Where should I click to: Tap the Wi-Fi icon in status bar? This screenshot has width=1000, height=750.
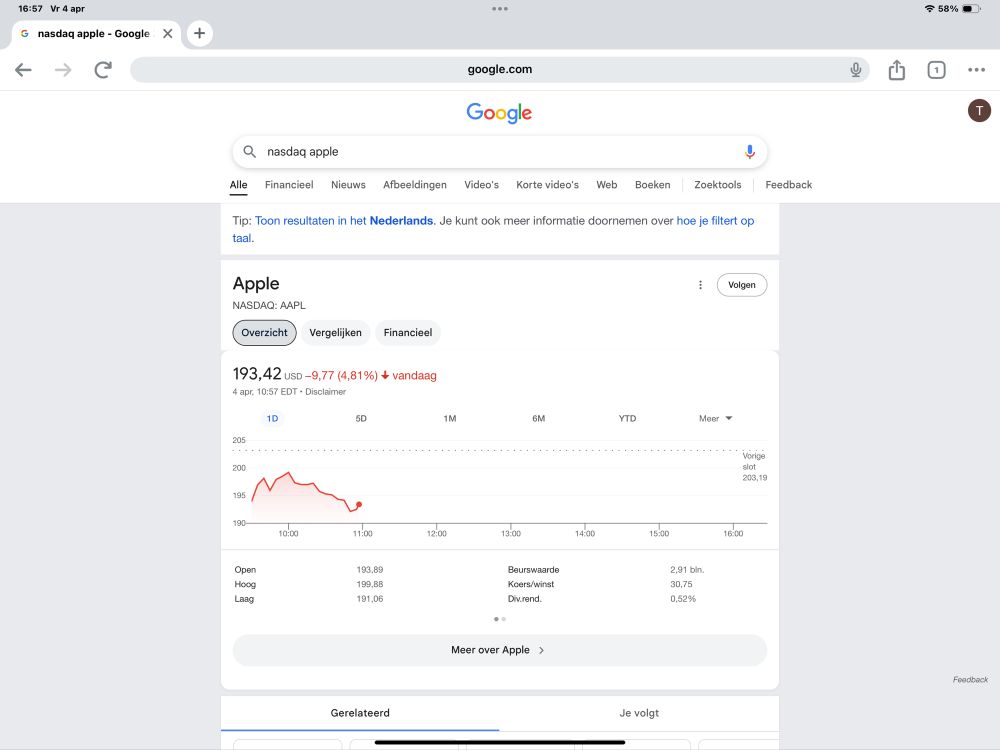pyautogui.click(x=929, y=9)
